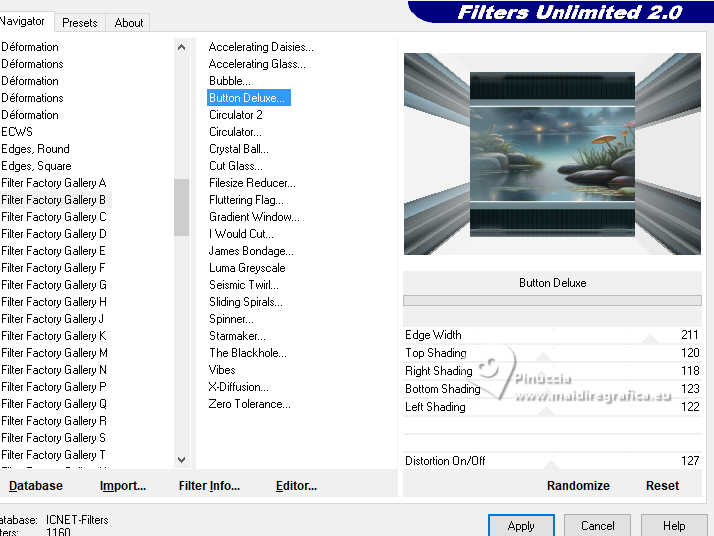Choose The Blackhole... filter

pos(248,353)
